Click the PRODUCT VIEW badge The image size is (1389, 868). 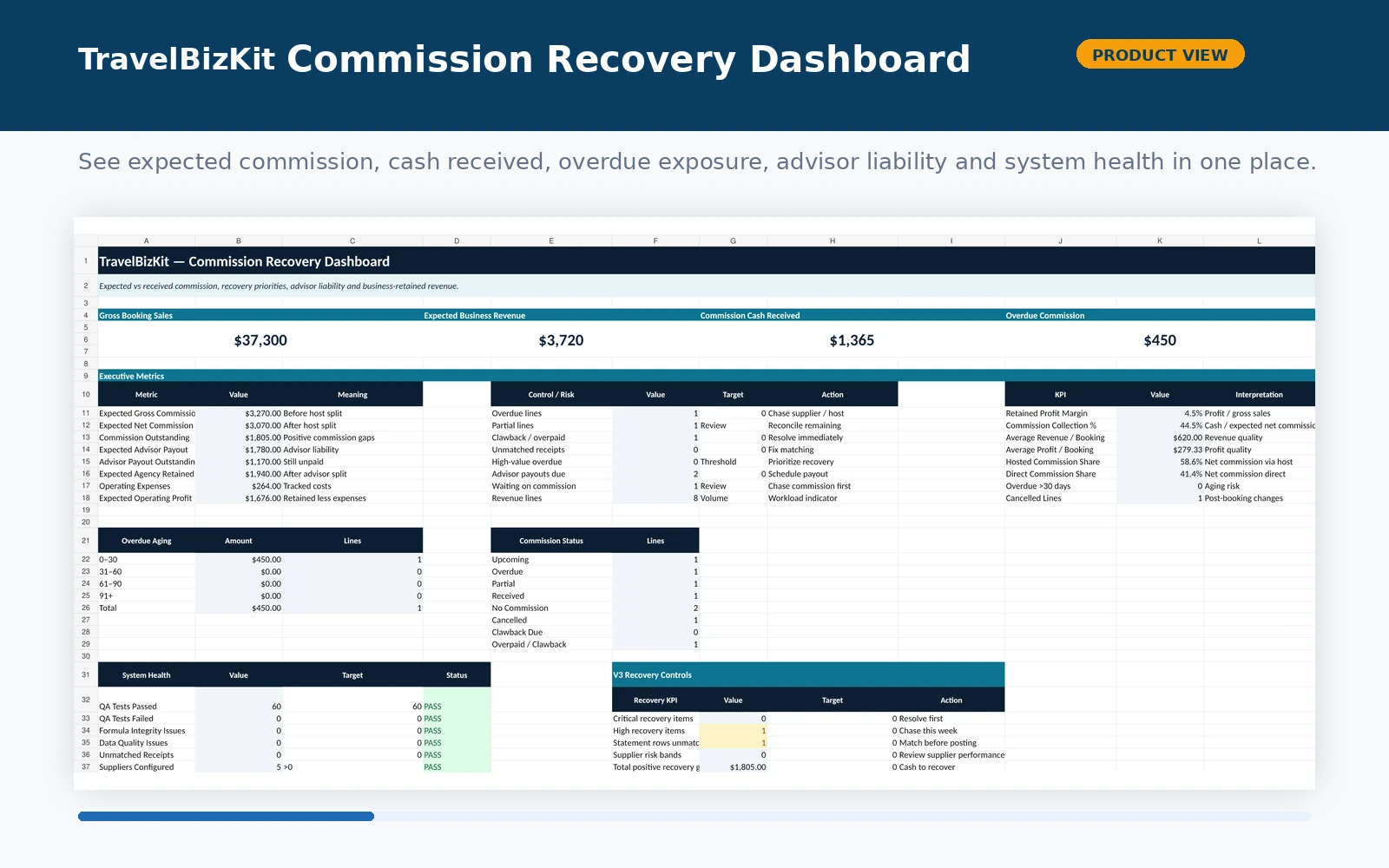[1160, 55]
